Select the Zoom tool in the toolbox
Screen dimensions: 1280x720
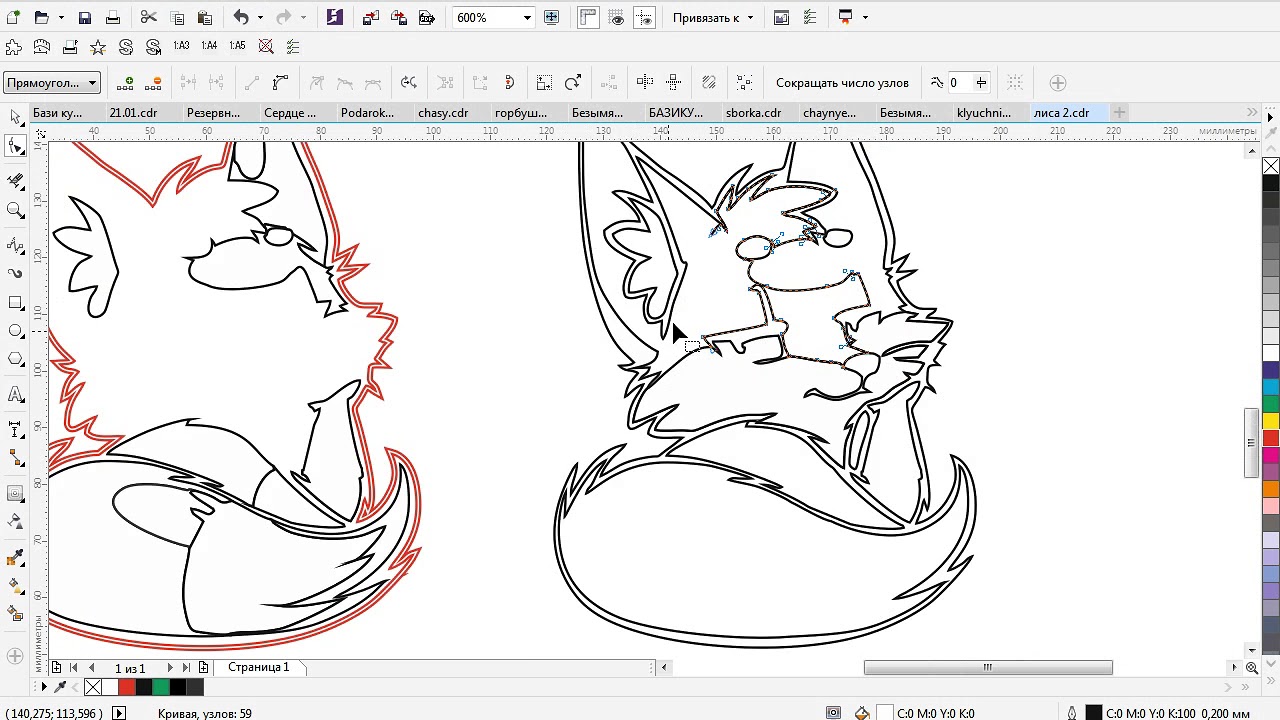15,209
